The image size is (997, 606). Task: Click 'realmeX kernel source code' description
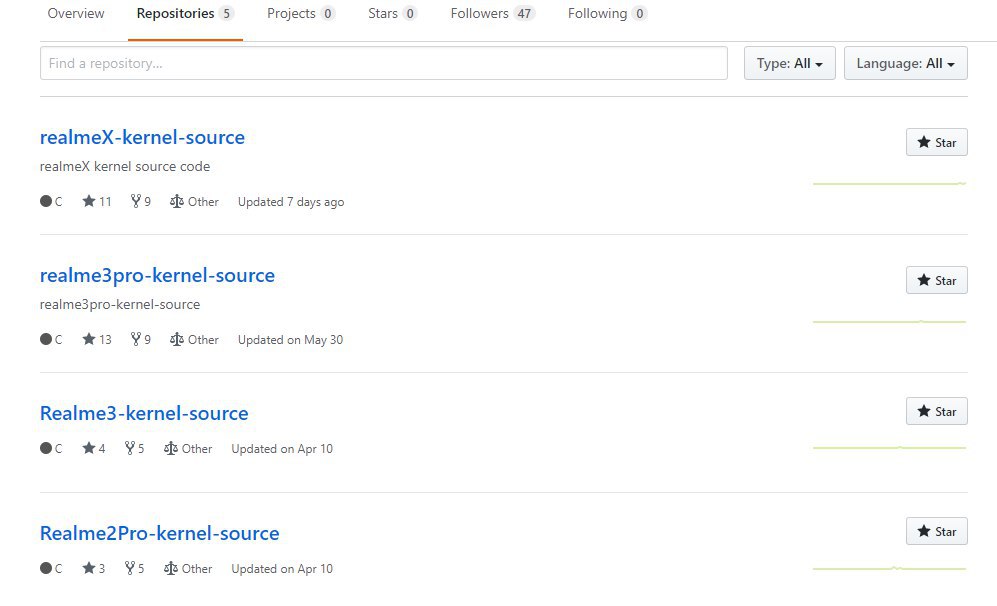tap(125, 167)
